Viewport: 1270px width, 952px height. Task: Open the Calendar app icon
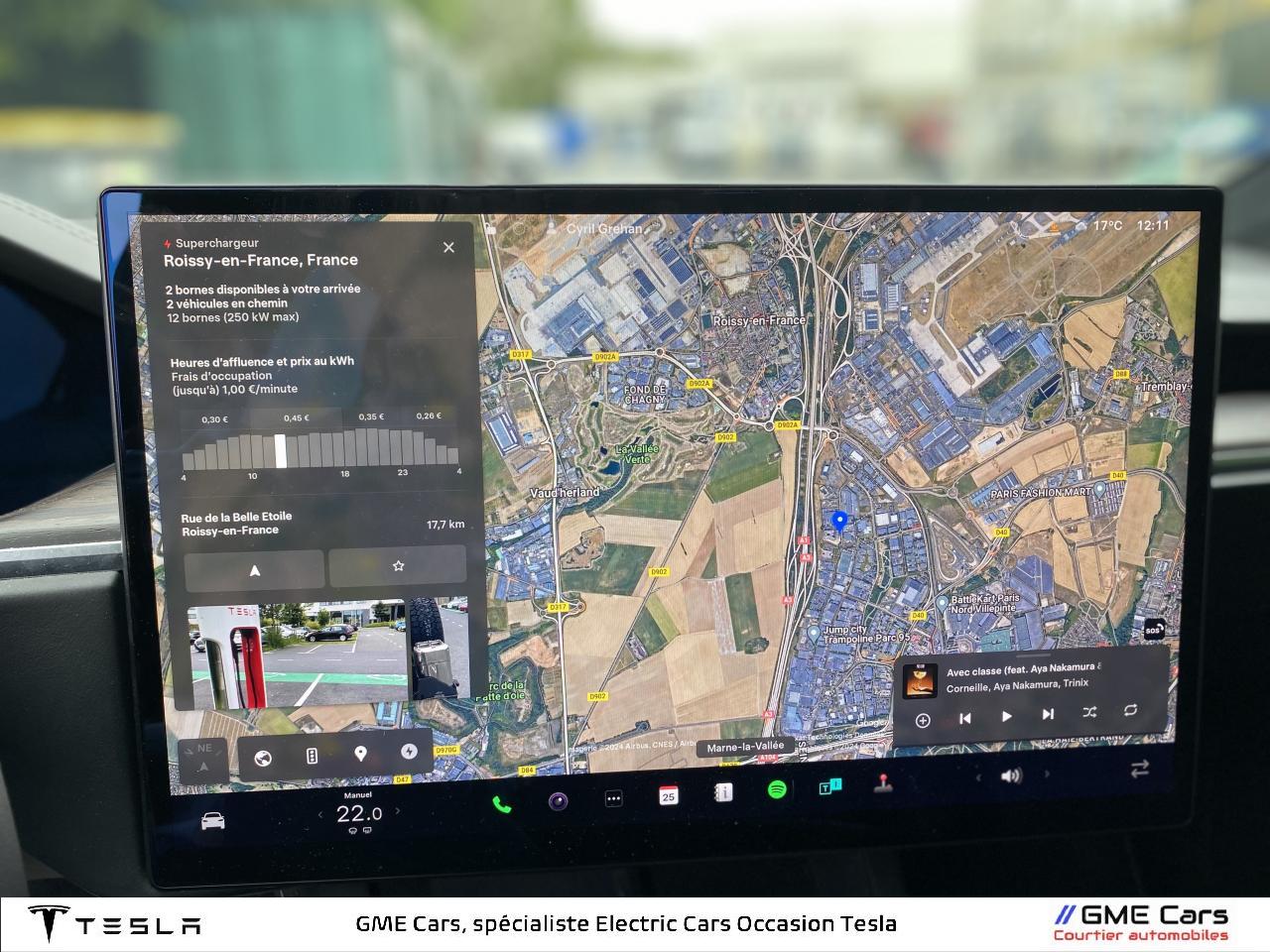click(x=669, y=794)
